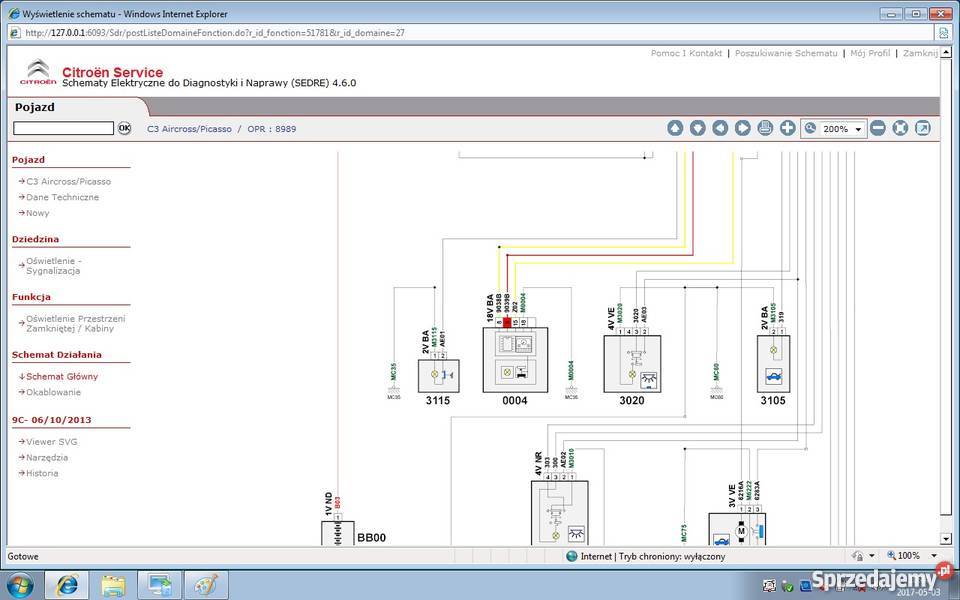Open the Mój Profil menu item

tap(869, 53)
